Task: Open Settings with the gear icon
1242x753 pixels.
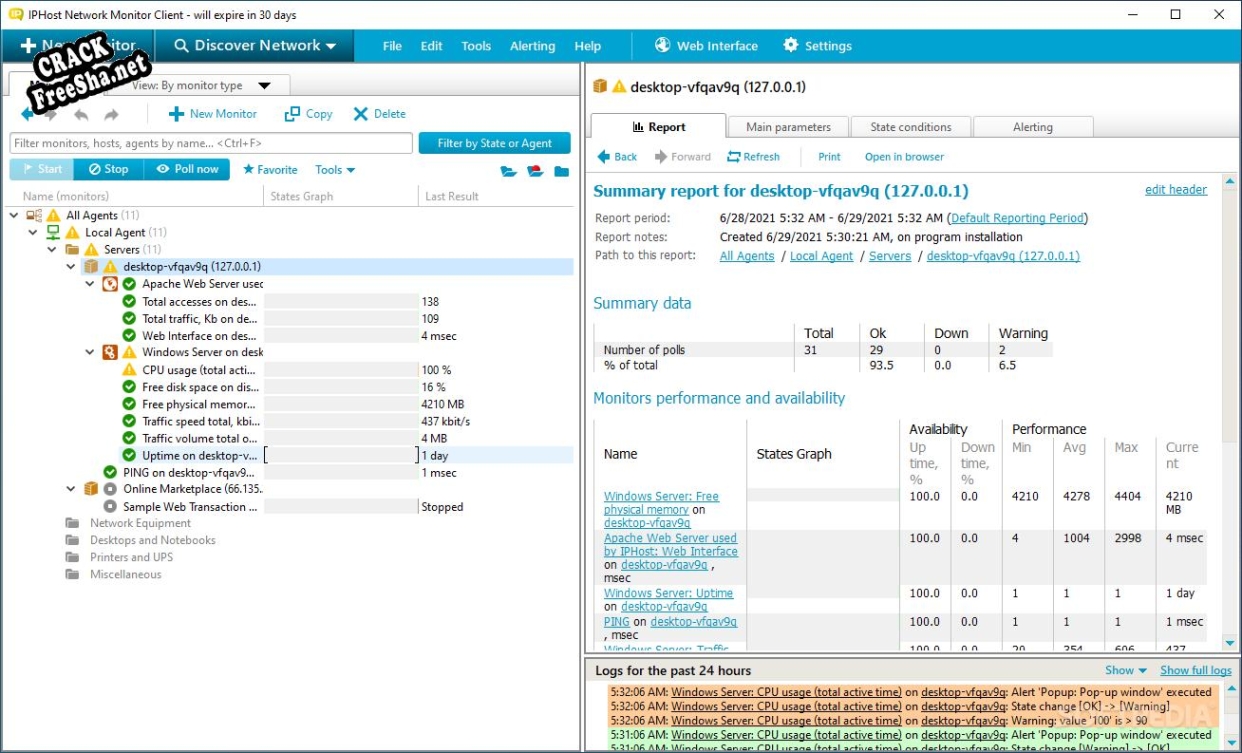Action: [791, 45]
